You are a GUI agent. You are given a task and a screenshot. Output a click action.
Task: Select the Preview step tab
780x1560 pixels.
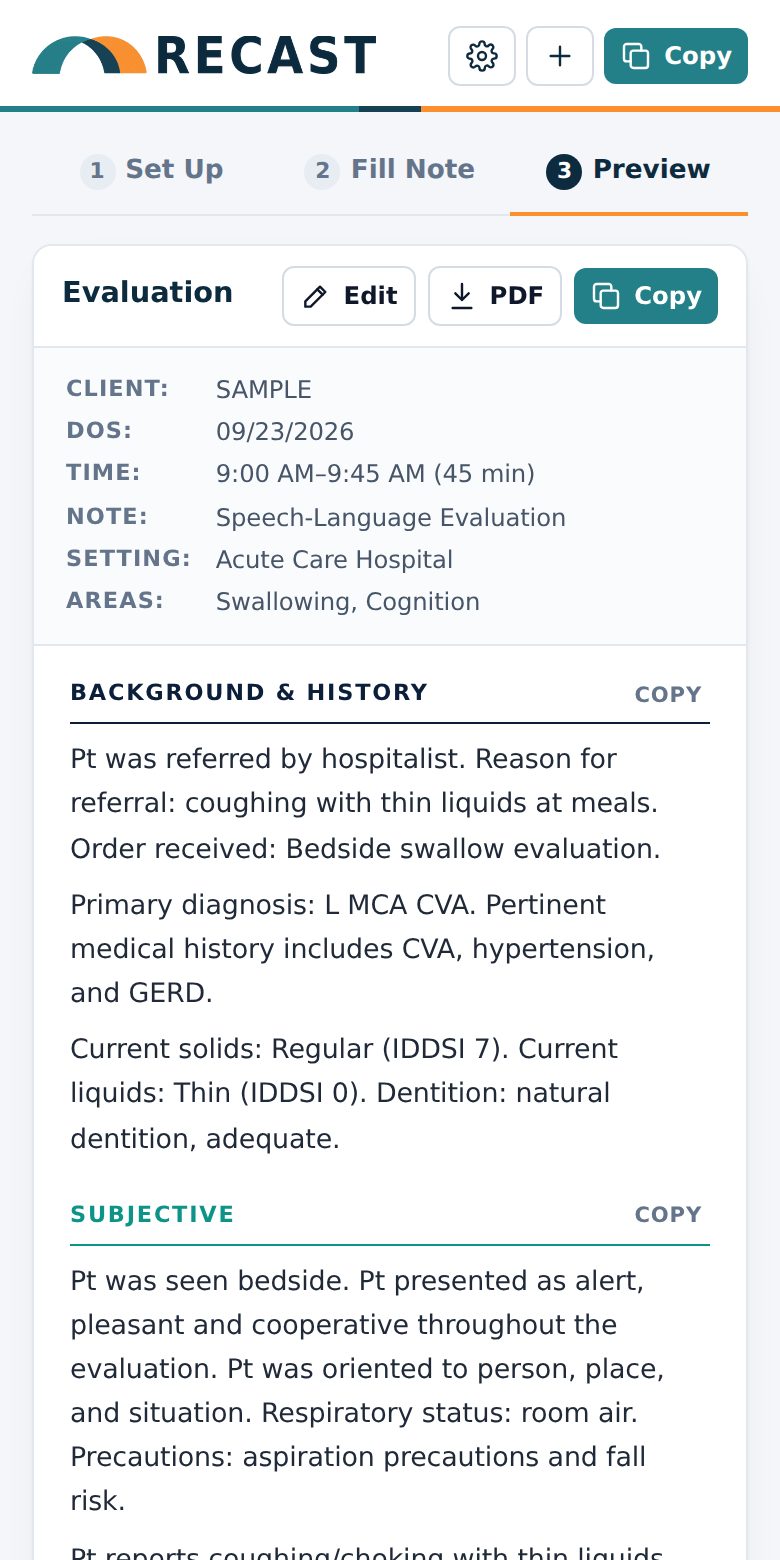tap(629, 170)
